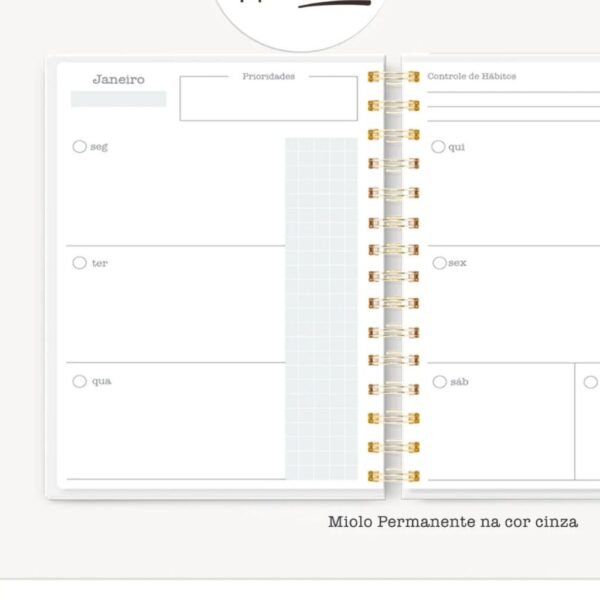Click the "qua" day label
Viewport: 600px width, 600px height.
pyautogui.click(x=101, y=382)
